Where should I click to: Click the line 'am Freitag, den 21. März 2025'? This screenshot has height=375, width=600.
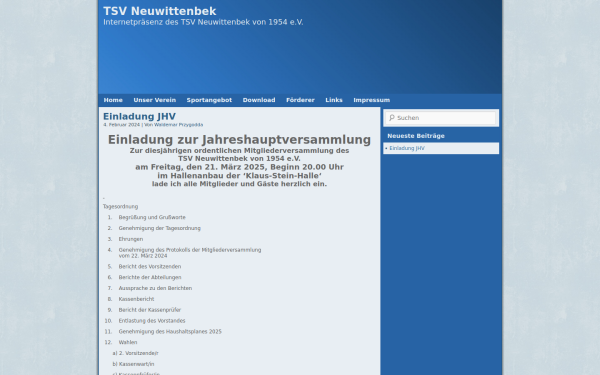coord(239,167)
